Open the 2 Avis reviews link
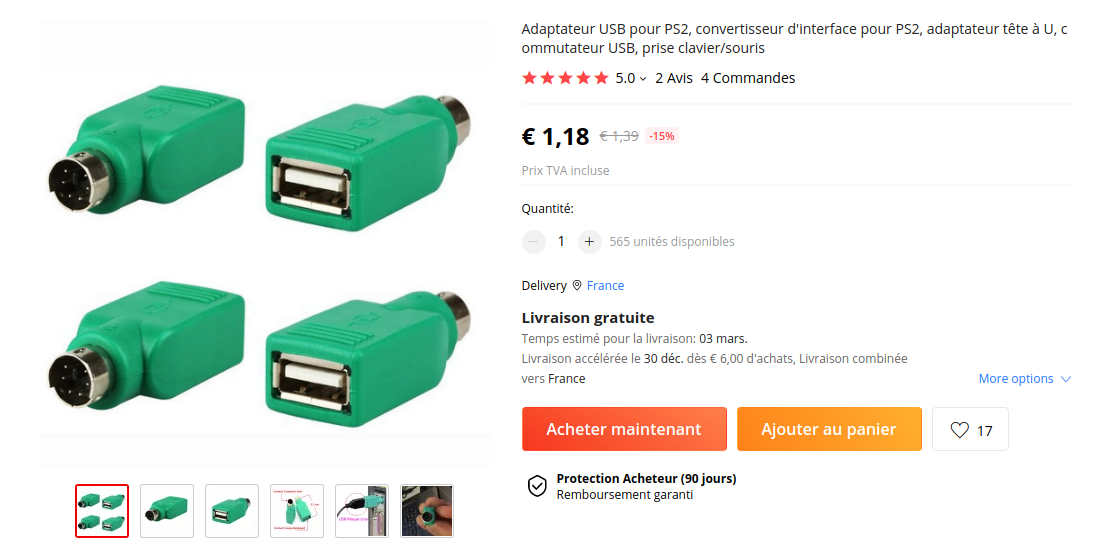This screenshot has height=557, width=1099. pyautogui.click(x=674, y=78)
